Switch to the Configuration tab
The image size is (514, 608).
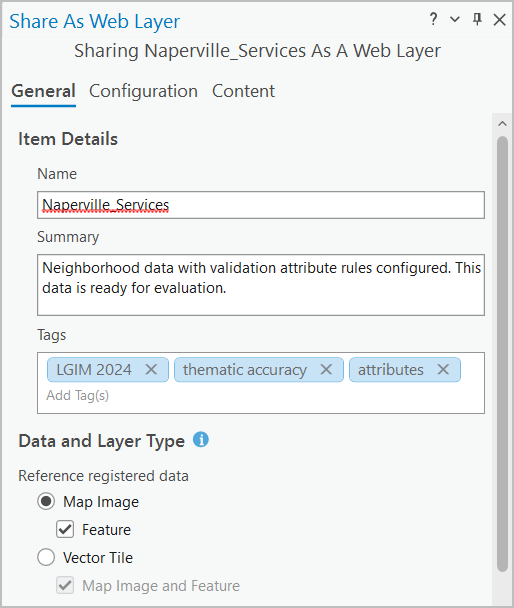(x=143, y=92)
